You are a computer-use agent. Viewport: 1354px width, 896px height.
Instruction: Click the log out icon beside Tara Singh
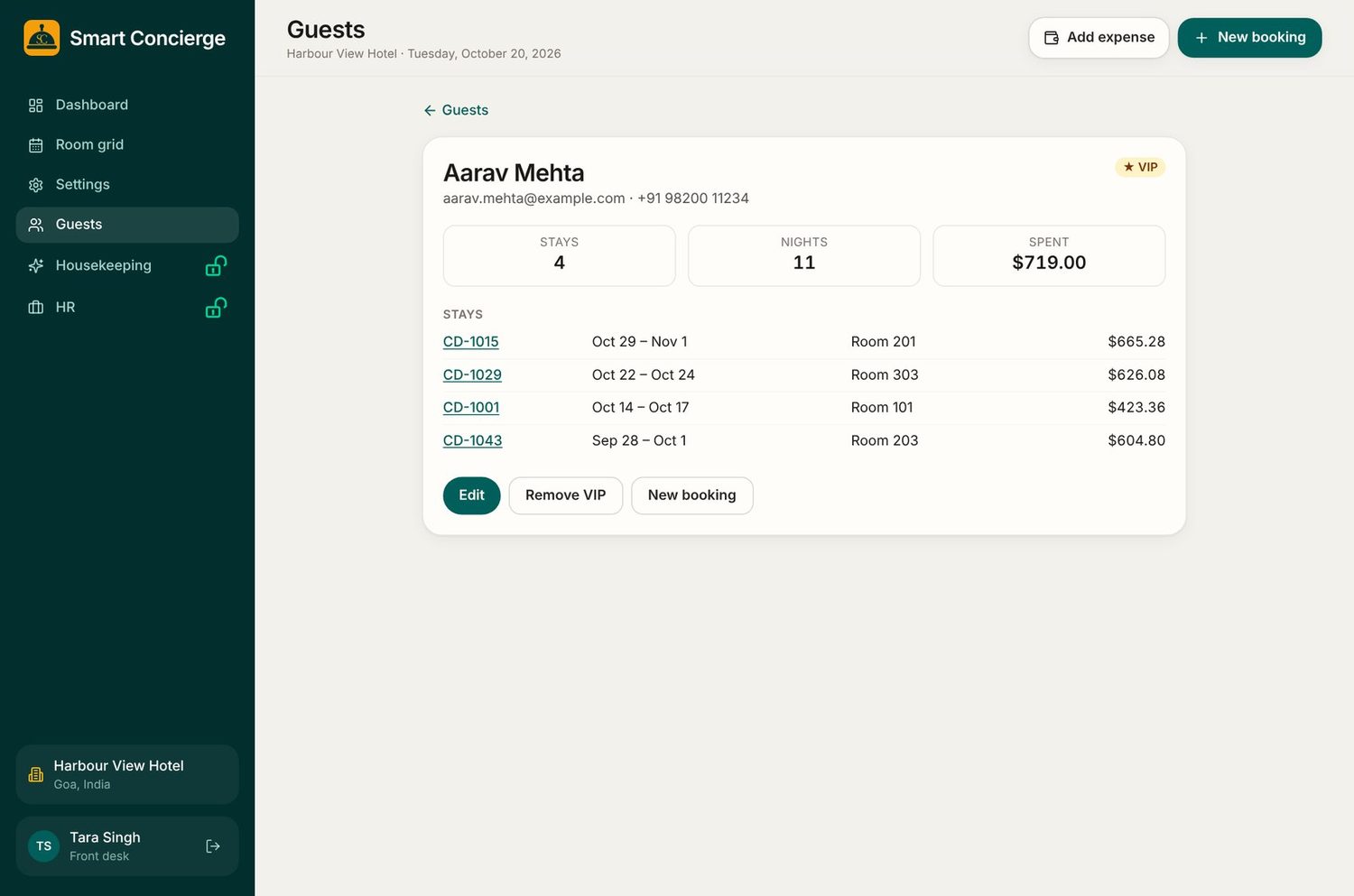[213, 846]
